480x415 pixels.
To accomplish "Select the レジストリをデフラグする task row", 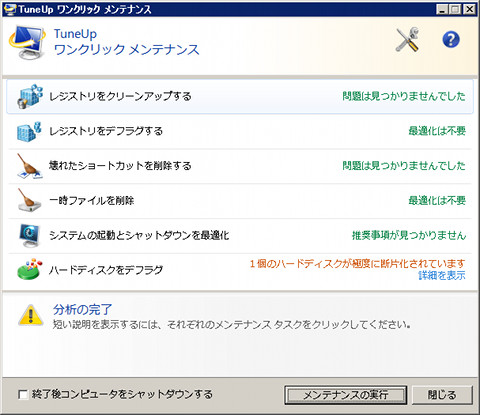I will [x=240, y=131].
